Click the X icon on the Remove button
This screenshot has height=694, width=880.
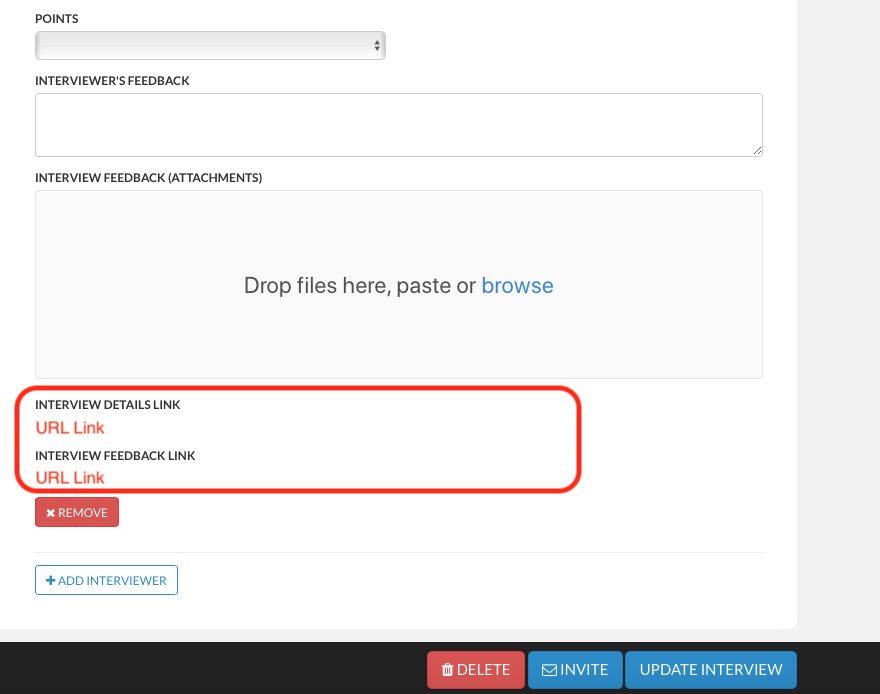tap(50, 513)
